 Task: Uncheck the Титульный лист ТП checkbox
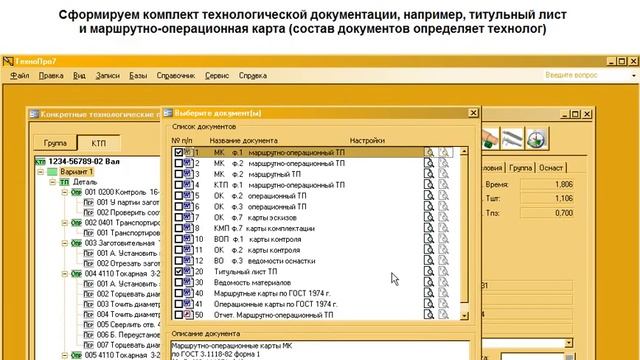point(178,271)
